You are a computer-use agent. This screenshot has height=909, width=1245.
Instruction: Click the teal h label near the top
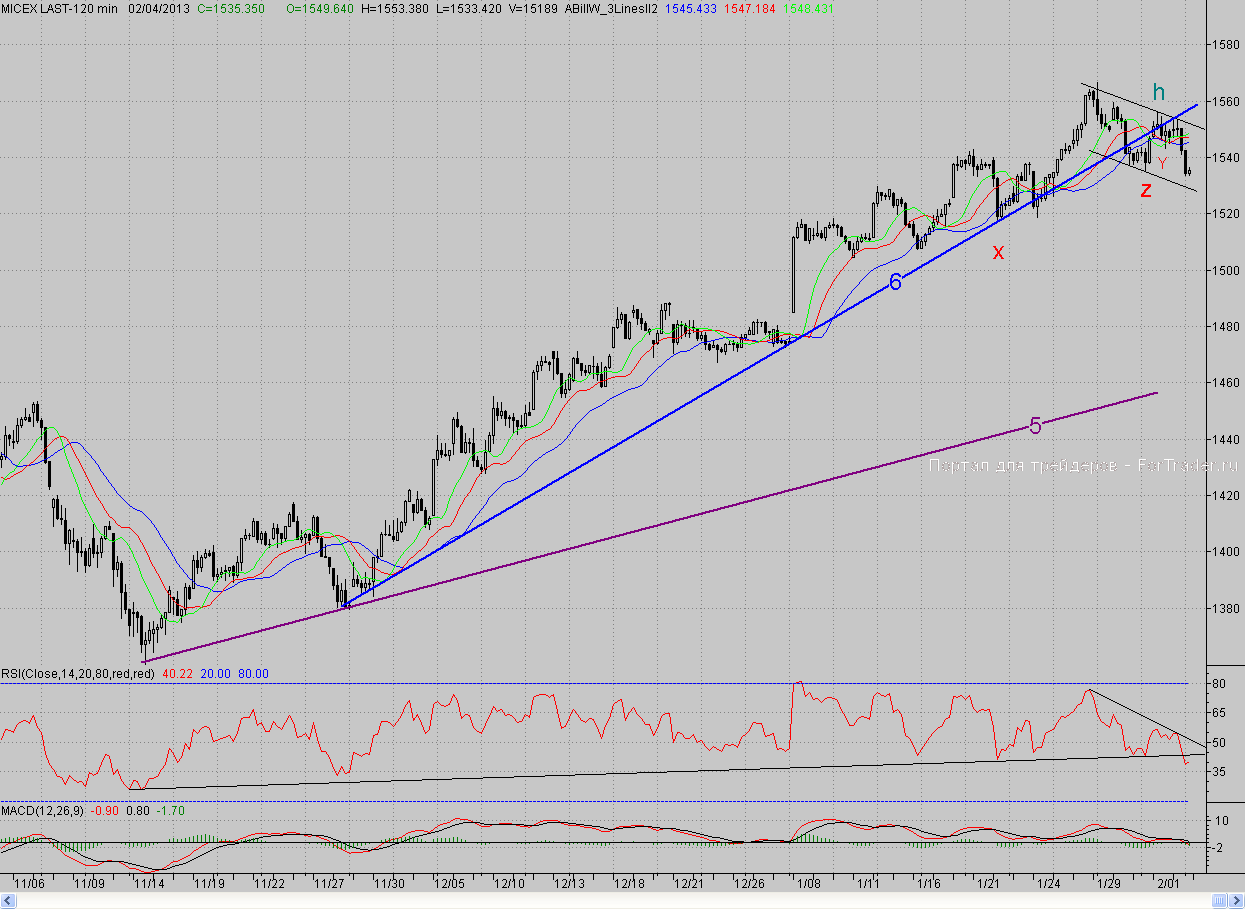click(x=1158, y=90)
